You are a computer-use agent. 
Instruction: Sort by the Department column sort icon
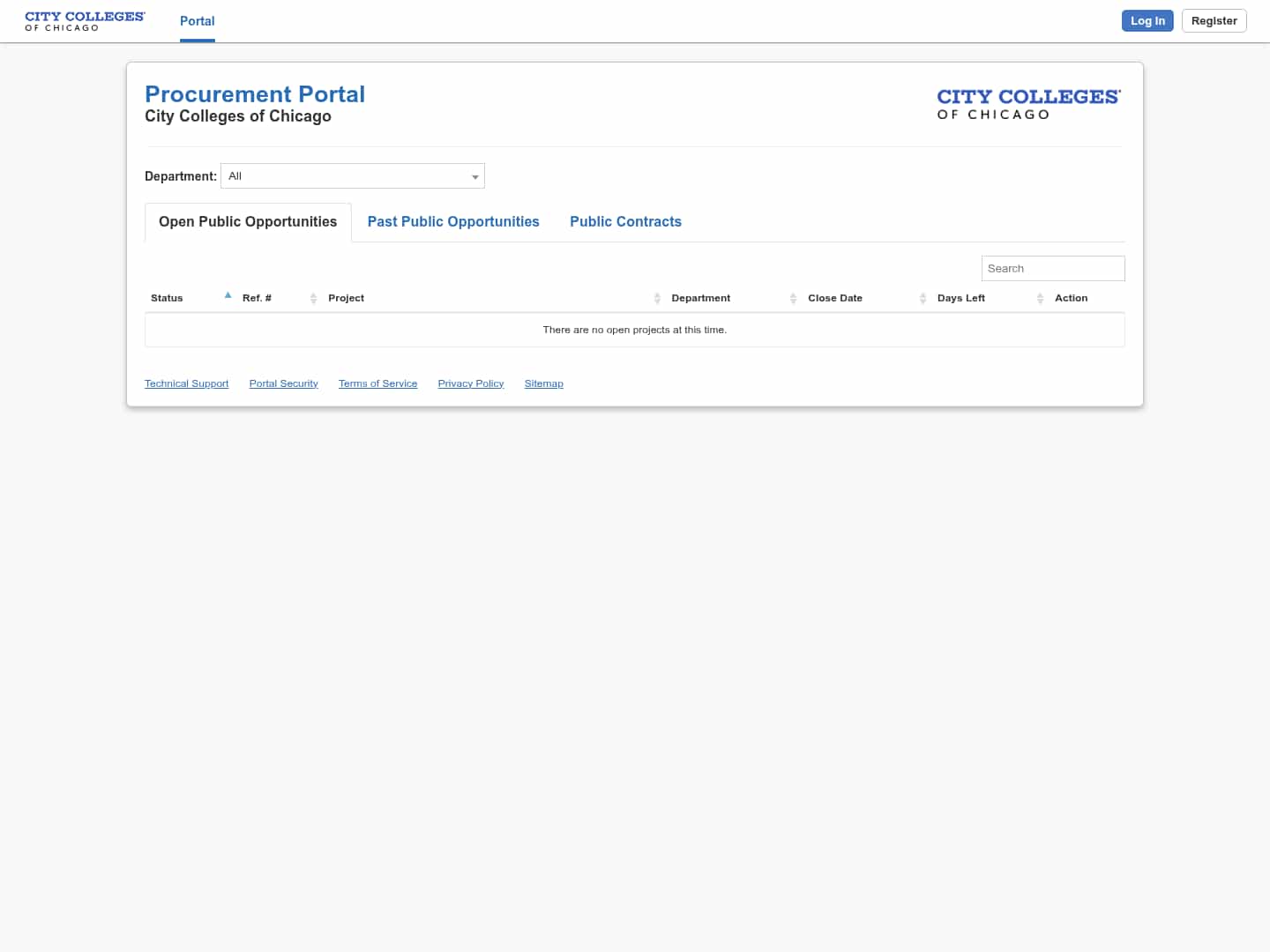pos(793,298)
